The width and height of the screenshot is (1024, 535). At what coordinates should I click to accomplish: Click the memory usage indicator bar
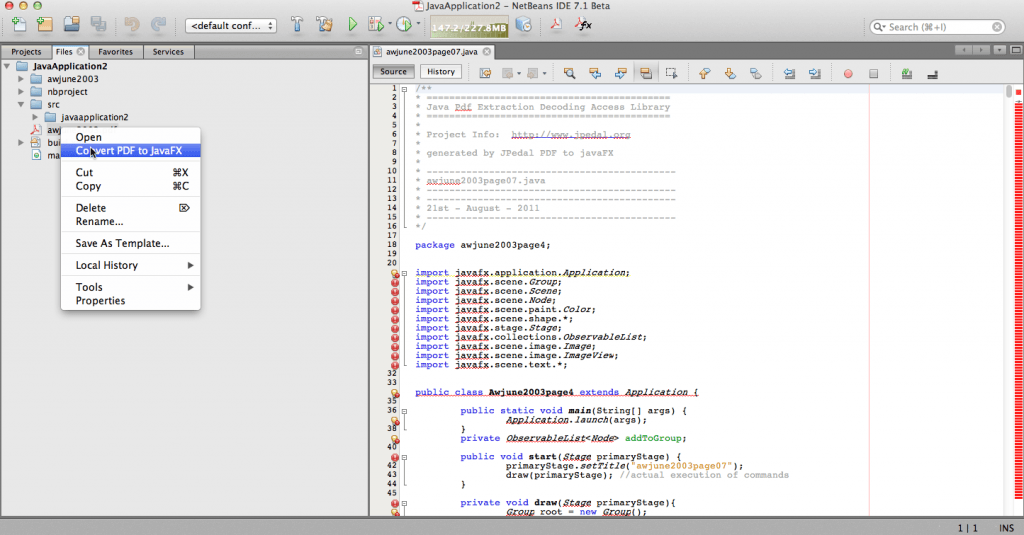click(468, 25)
